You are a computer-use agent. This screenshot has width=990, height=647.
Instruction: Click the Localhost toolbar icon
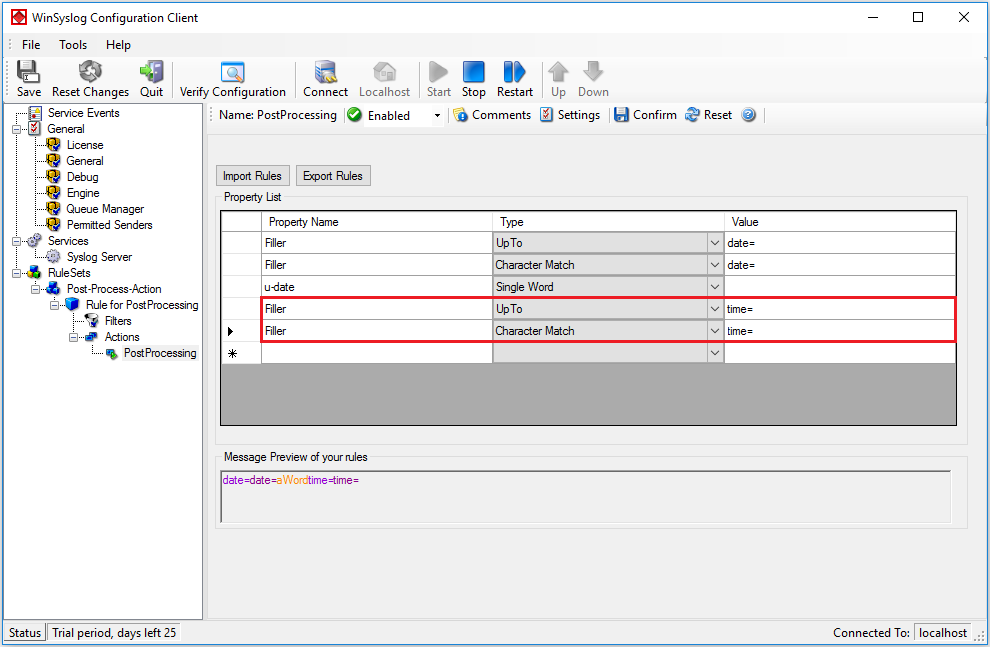[x=384, y=72]
